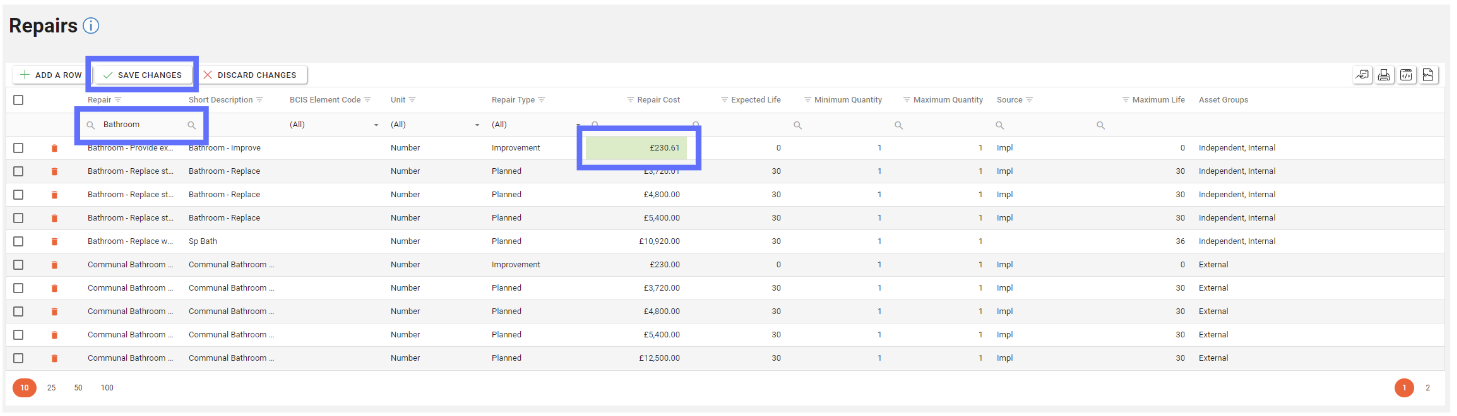Click the print icon in the grid toolbar
The width and height of the screenshot is (1457, 416).
click(1385, 75)
